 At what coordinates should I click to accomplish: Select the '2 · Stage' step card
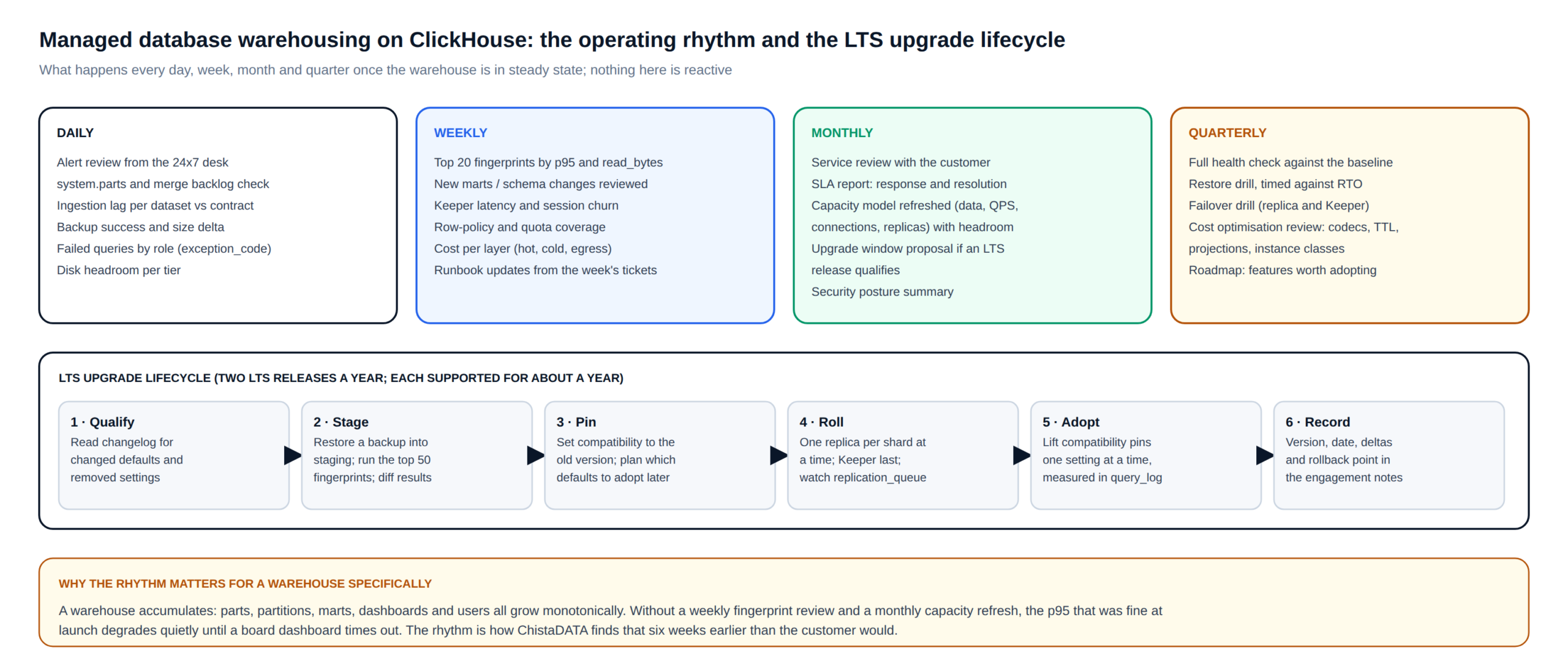[x=417, y=455]
